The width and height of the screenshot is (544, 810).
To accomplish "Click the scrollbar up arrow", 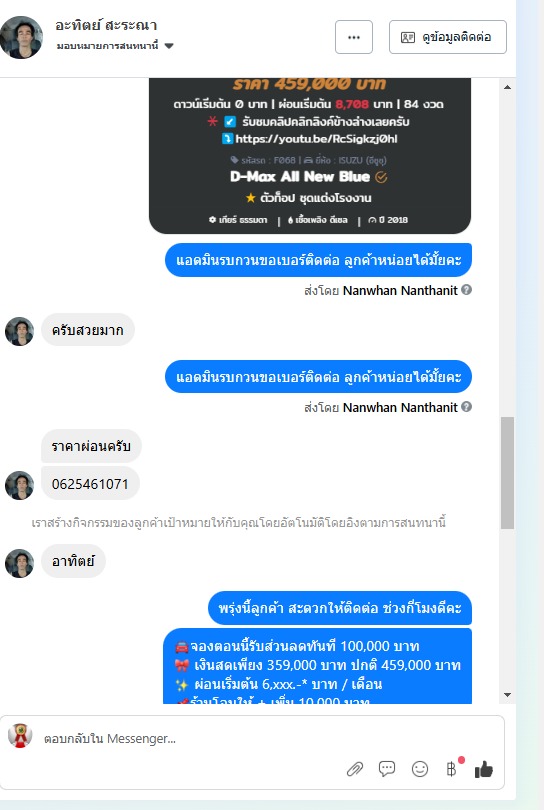I will [507, 87].
